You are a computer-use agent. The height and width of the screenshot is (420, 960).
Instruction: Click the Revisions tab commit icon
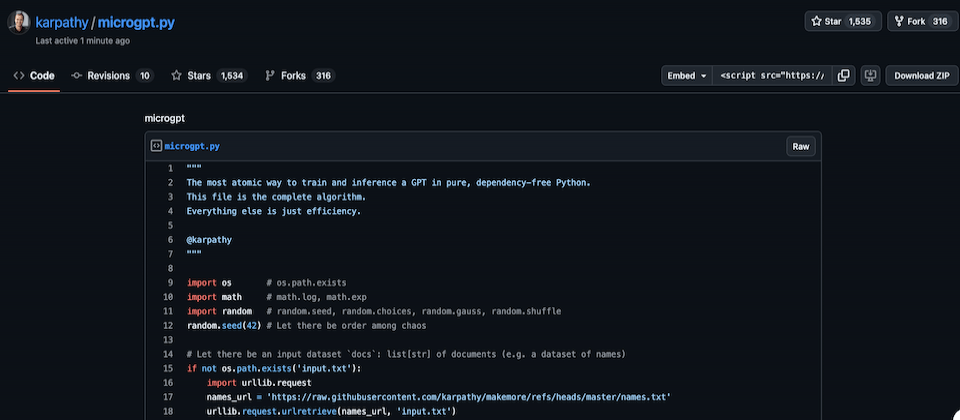[77, 76]
